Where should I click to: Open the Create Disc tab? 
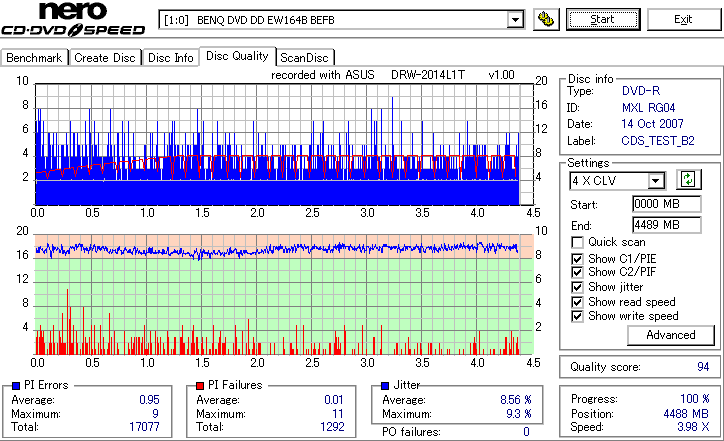pyautogui.click(x=105, y=58)
